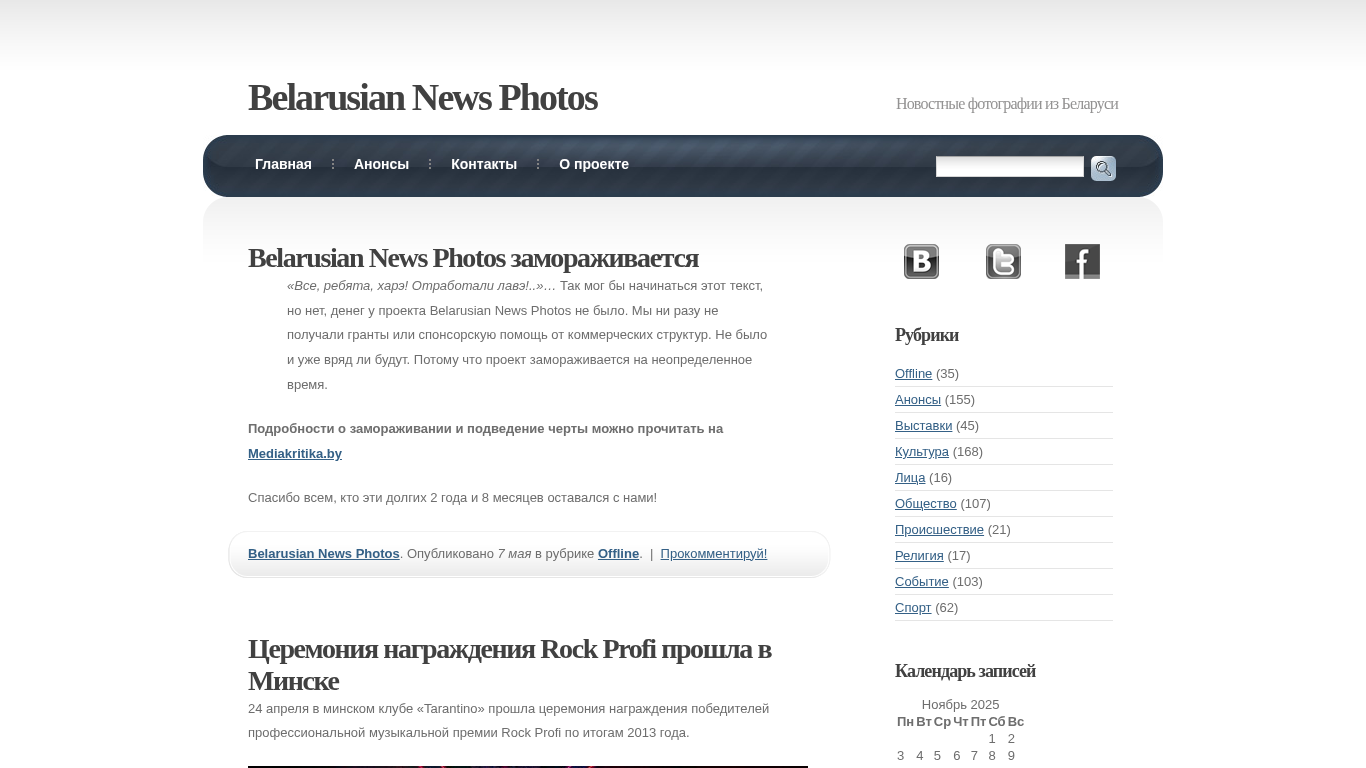Click the Ноябрь 2025 calendar caption
The height and width of the screenshot is (768, 1366).
(x=960, y=704)
